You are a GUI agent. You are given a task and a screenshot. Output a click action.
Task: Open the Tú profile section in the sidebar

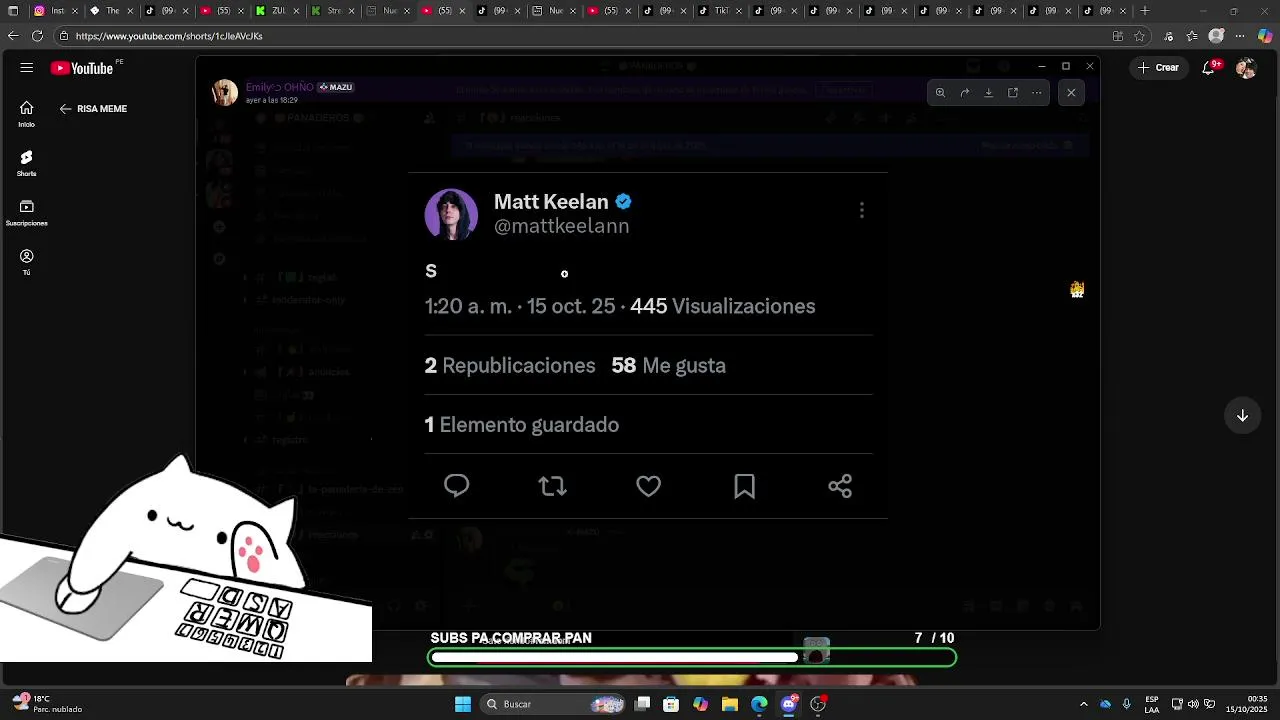coord(27,262)
